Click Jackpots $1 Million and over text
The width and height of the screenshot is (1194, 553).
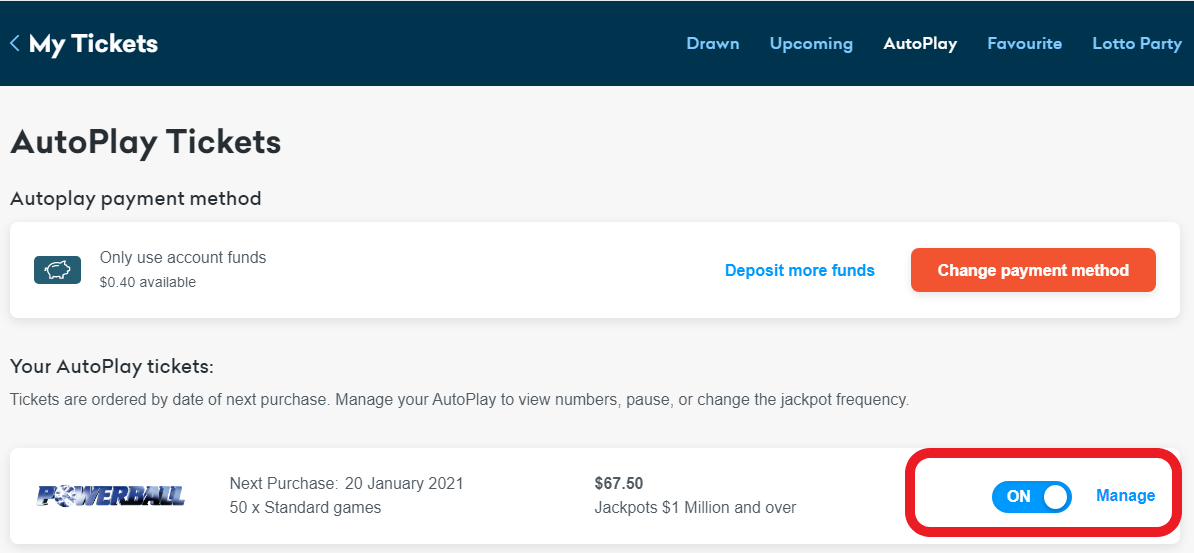click(x=695, y=507)
